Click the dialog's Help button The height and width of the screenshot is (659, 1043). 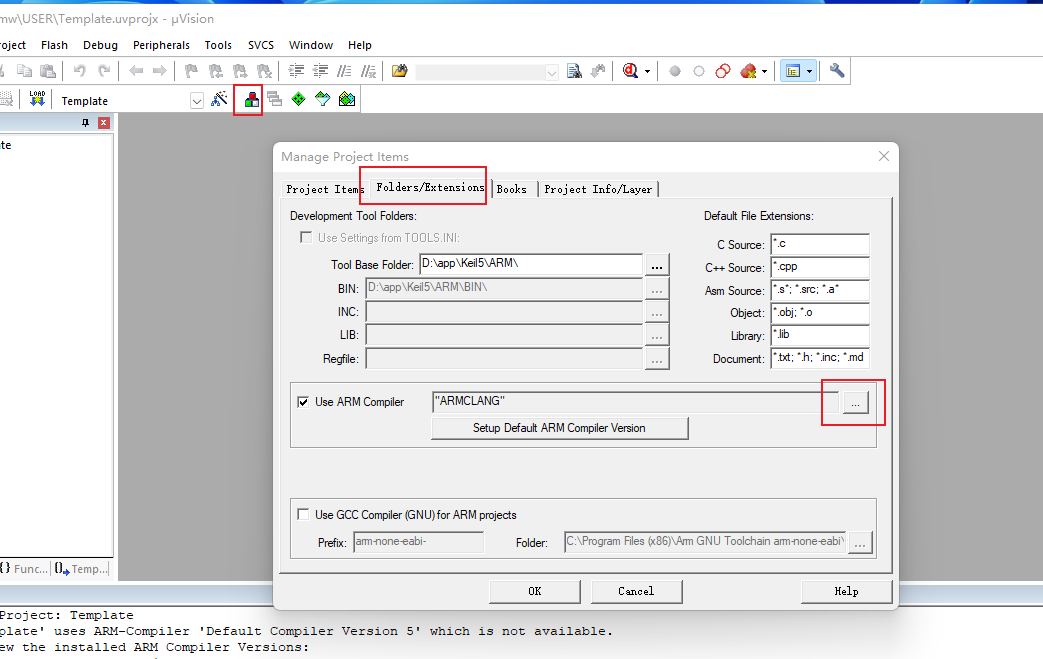click(847, 591)
